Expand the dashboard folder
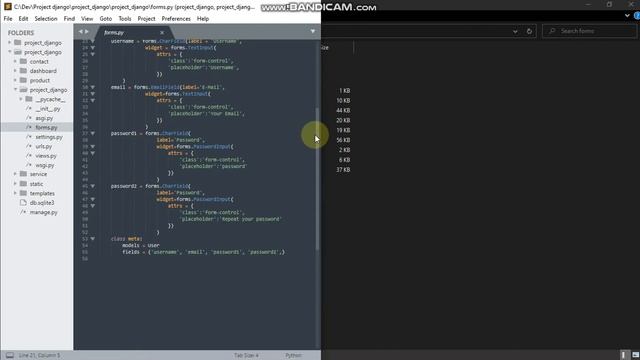 [15, 71]
